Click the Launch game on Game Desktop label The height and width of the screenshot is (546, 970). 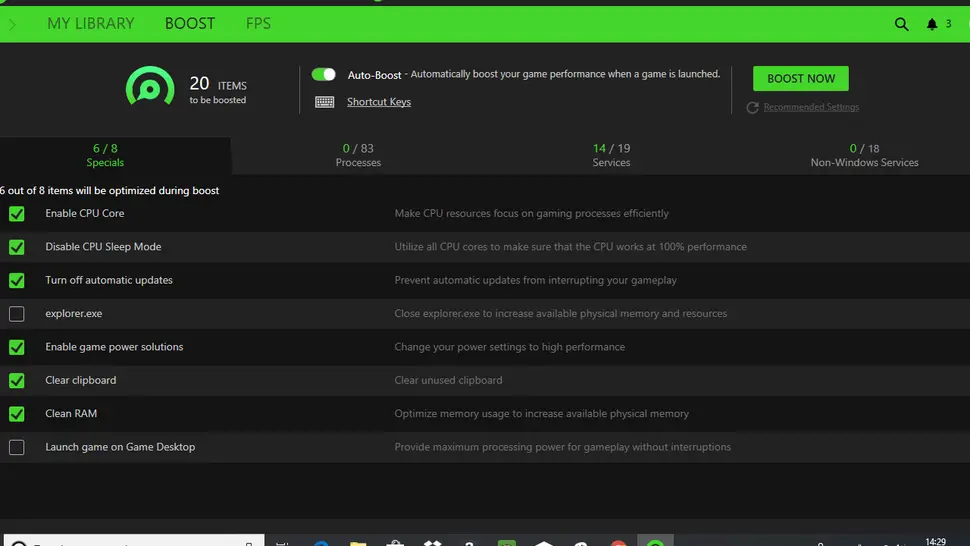pos(120,447)
